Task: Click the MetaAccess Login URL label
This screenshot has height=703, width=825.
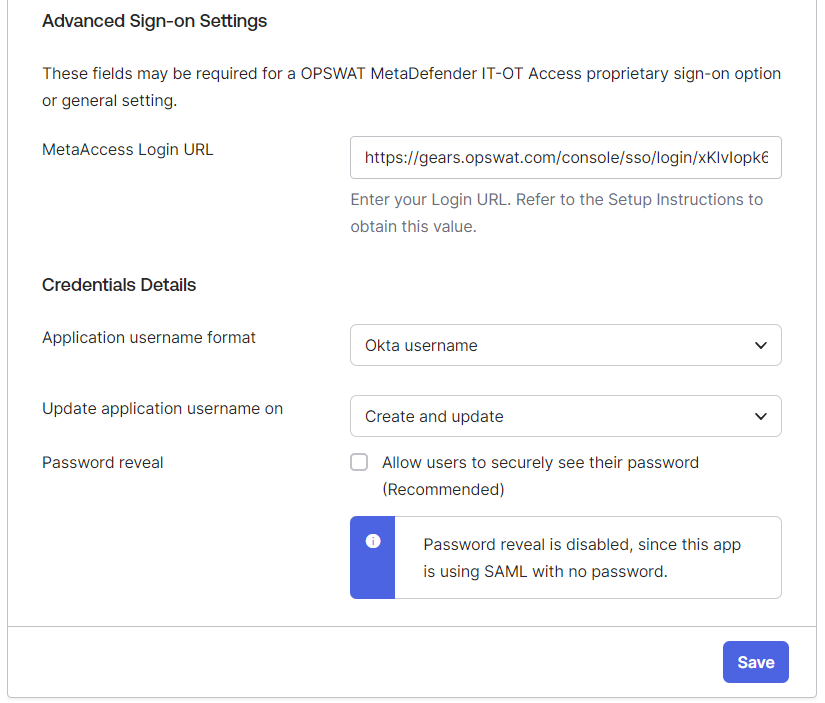Action: pos(128,149)
